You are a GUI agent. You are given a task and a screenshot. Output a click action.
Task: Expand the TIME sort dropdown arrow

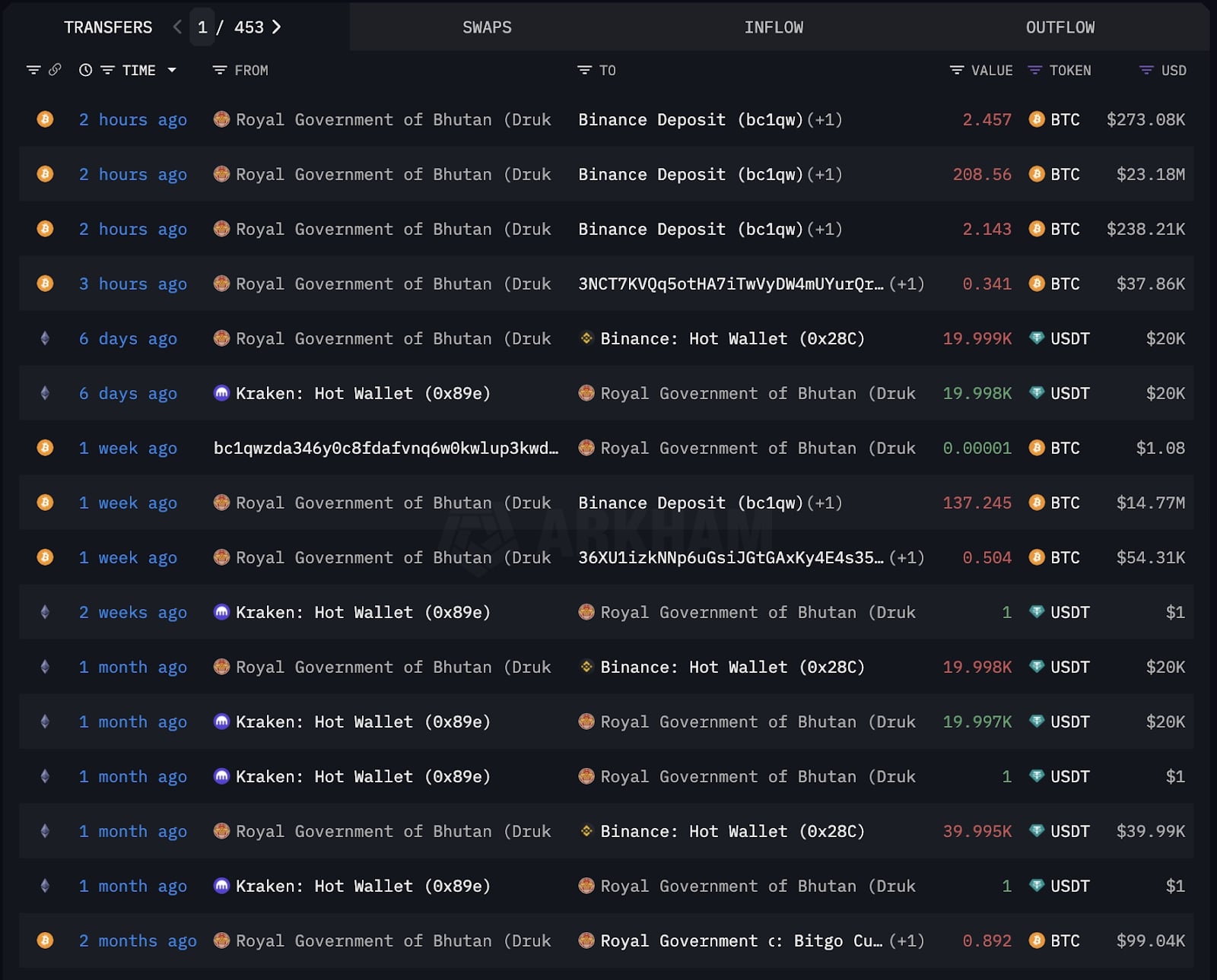point(172,70)
